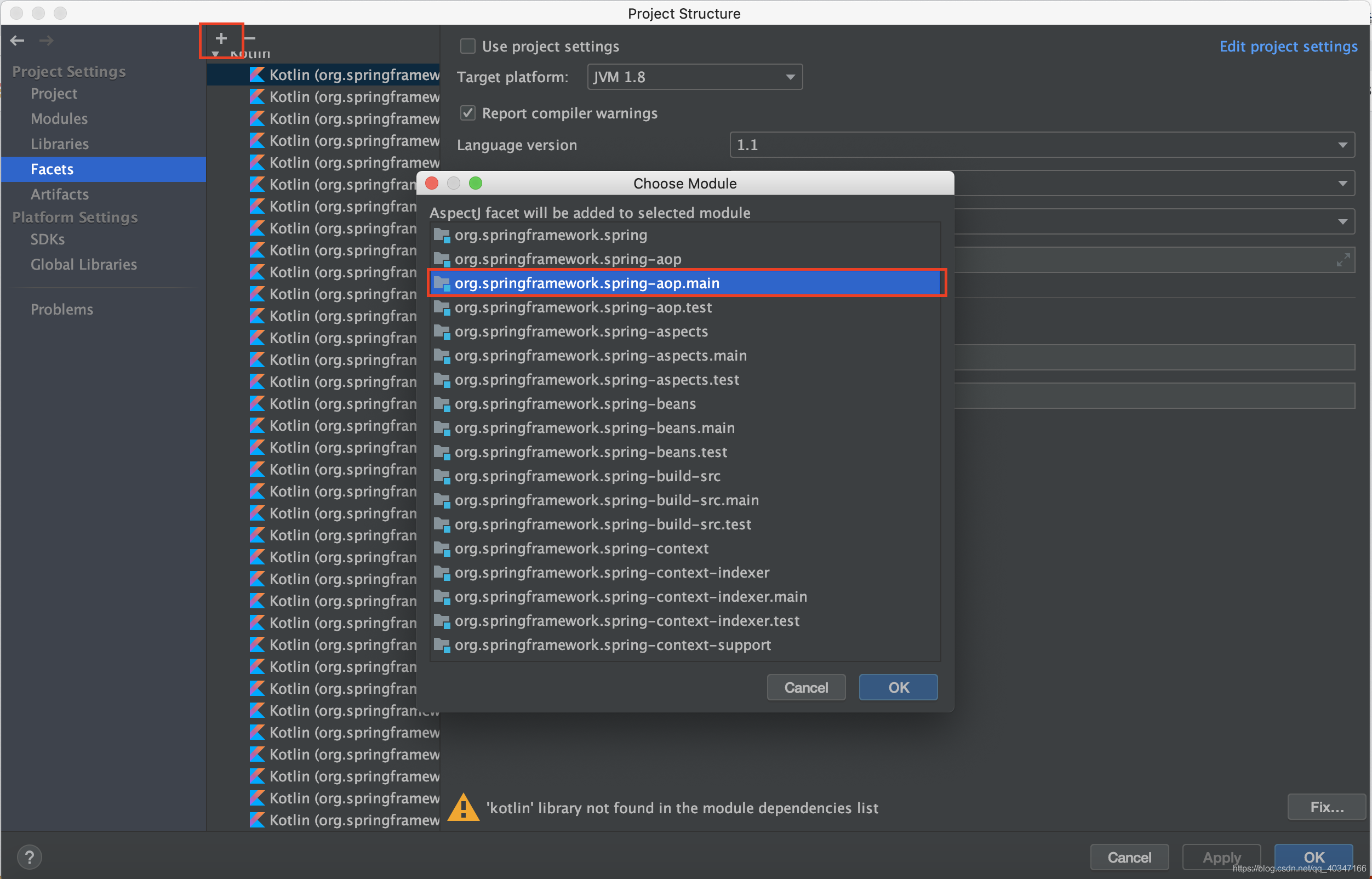This screenshot has width=1372, height=879.
Task: Click the expand icon in the text field
Action: pyautogui.click(x=1343, y=260)
